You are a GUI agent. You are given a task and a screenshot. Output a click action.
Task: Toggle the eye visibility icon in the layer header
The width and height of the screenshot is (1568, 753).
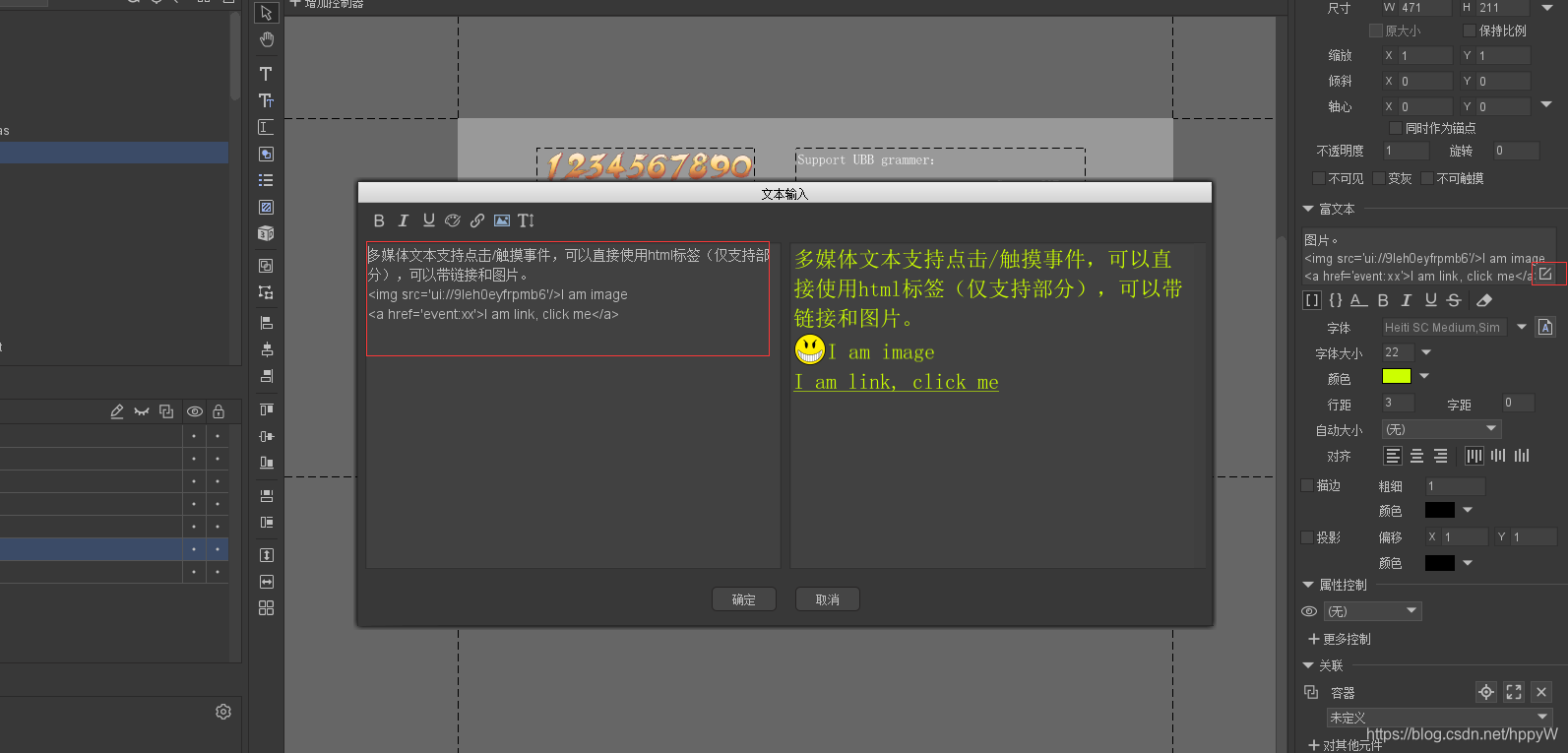(195, 411)
